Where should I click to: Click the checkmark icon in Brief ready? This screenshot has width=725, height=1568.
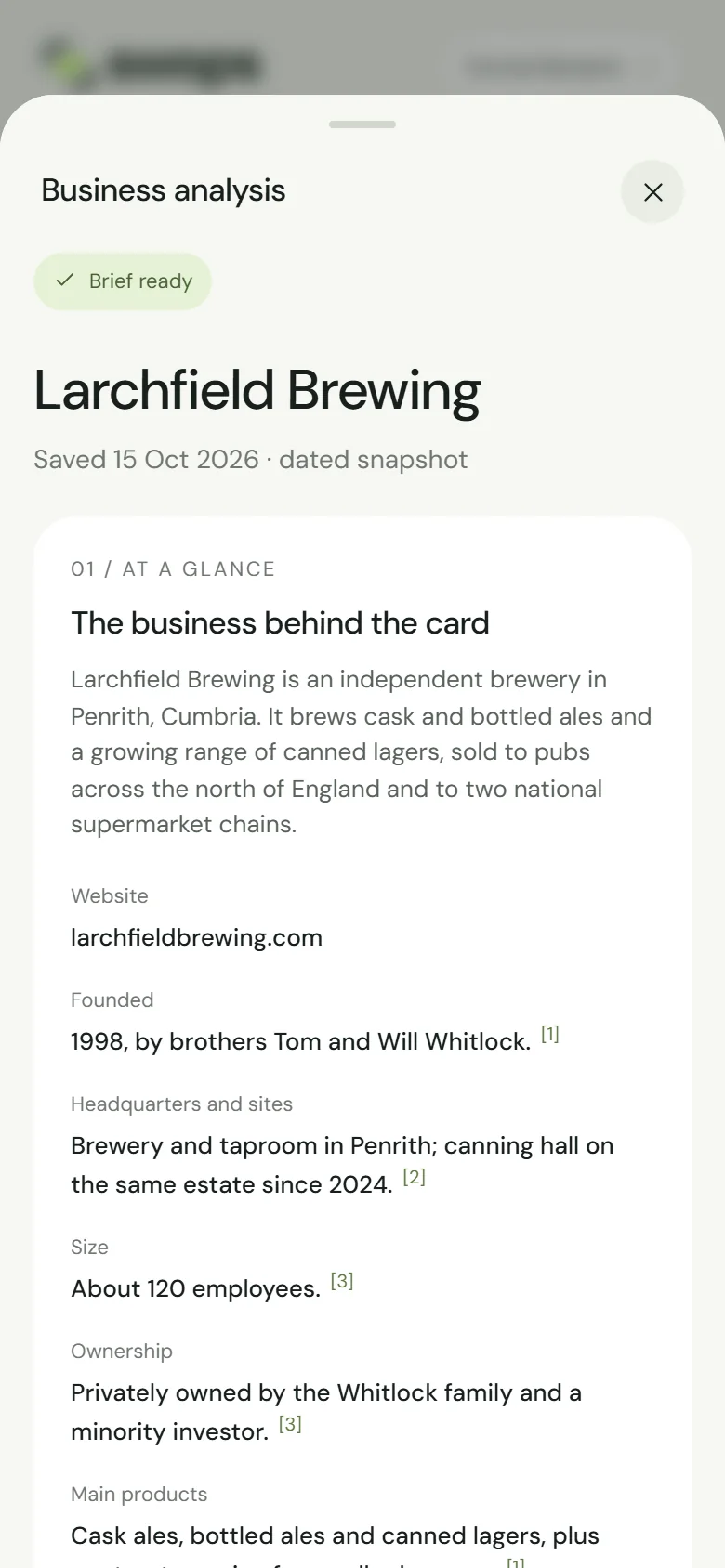click(x=65, y=281)
